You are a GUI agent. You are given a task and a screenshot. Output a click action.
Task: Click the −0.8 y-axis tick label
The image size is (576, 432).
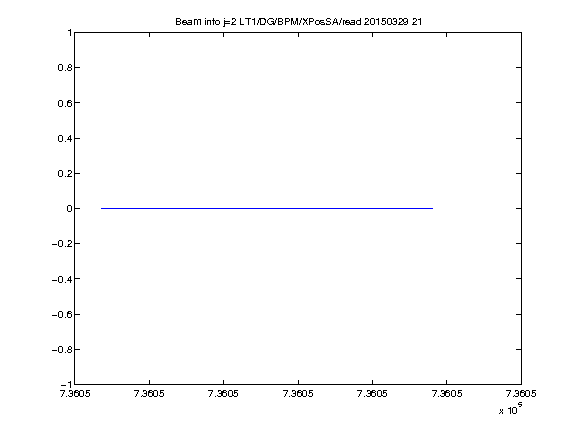point(62,350)
